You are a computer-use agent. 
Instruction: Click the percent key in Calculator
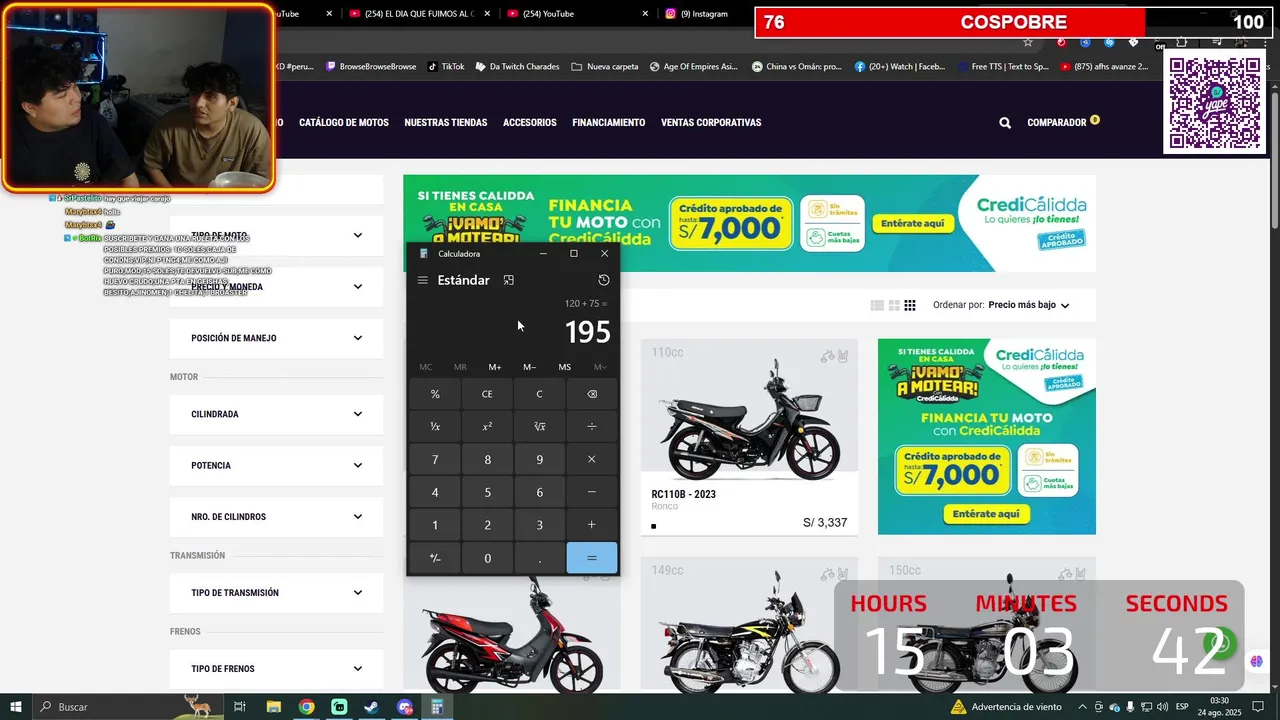pyautogui.click(x=435, y=394)
